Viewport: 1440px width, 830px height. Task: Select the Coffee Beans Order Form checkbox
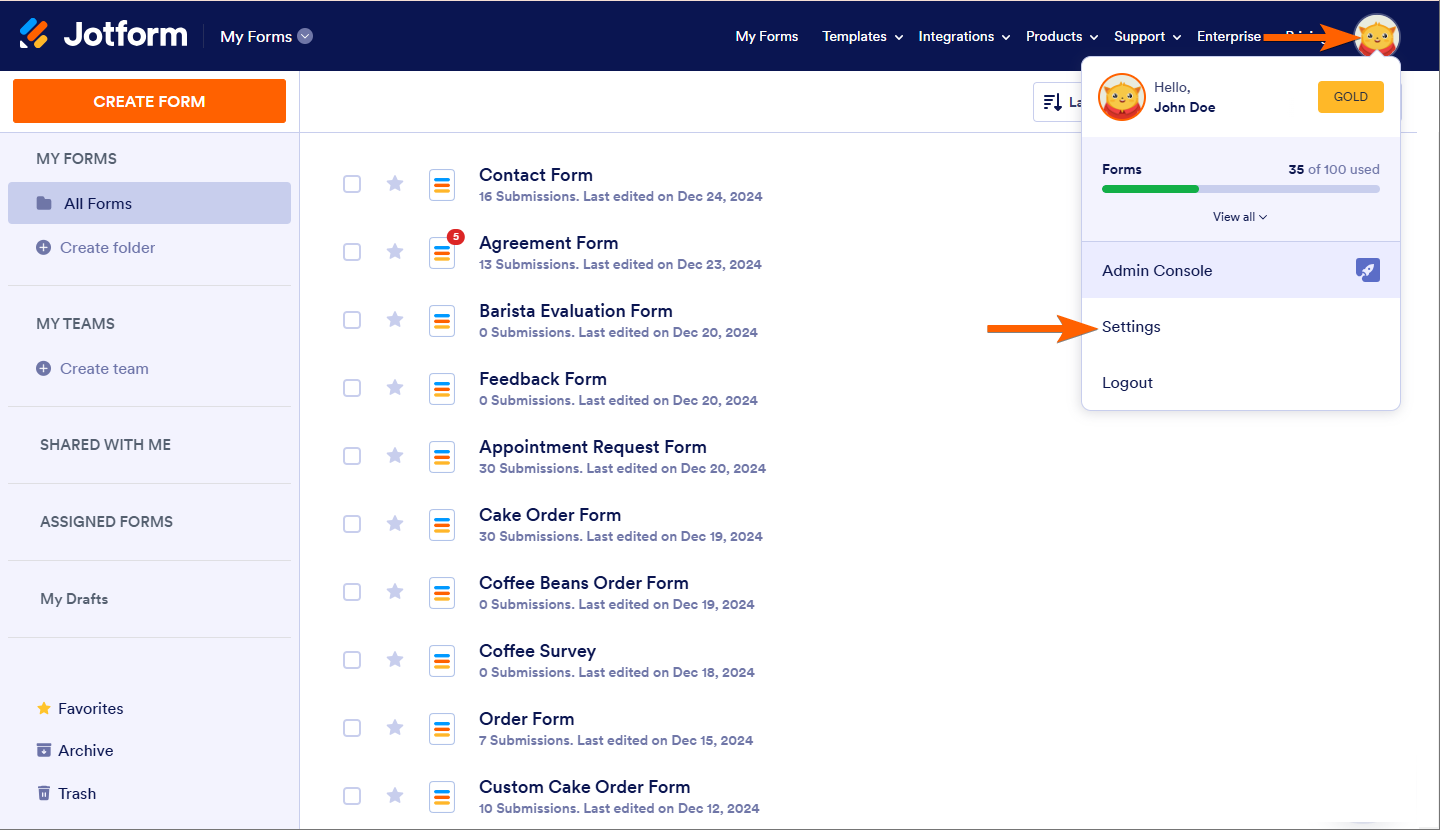click(352, 592)
